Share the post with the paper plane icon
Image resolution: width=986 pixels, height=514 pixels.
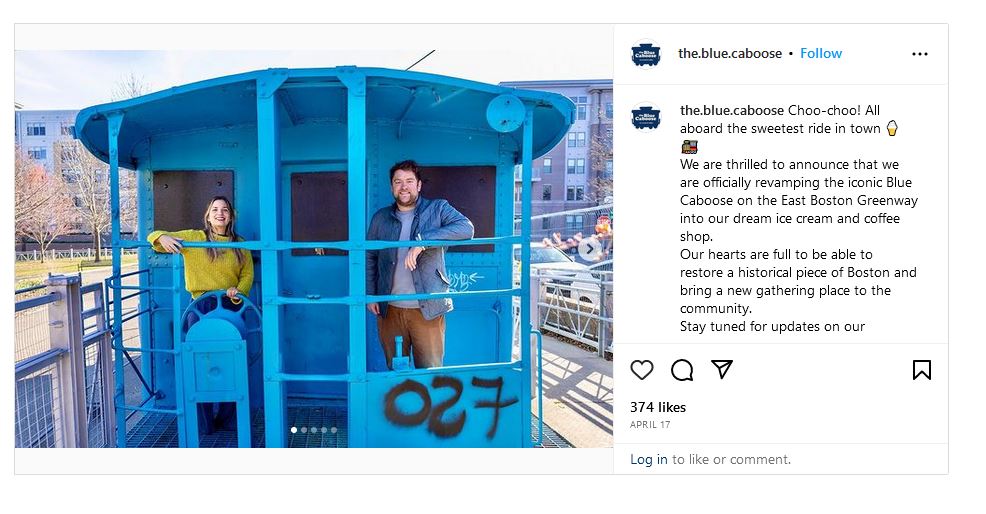coord(722,369)
